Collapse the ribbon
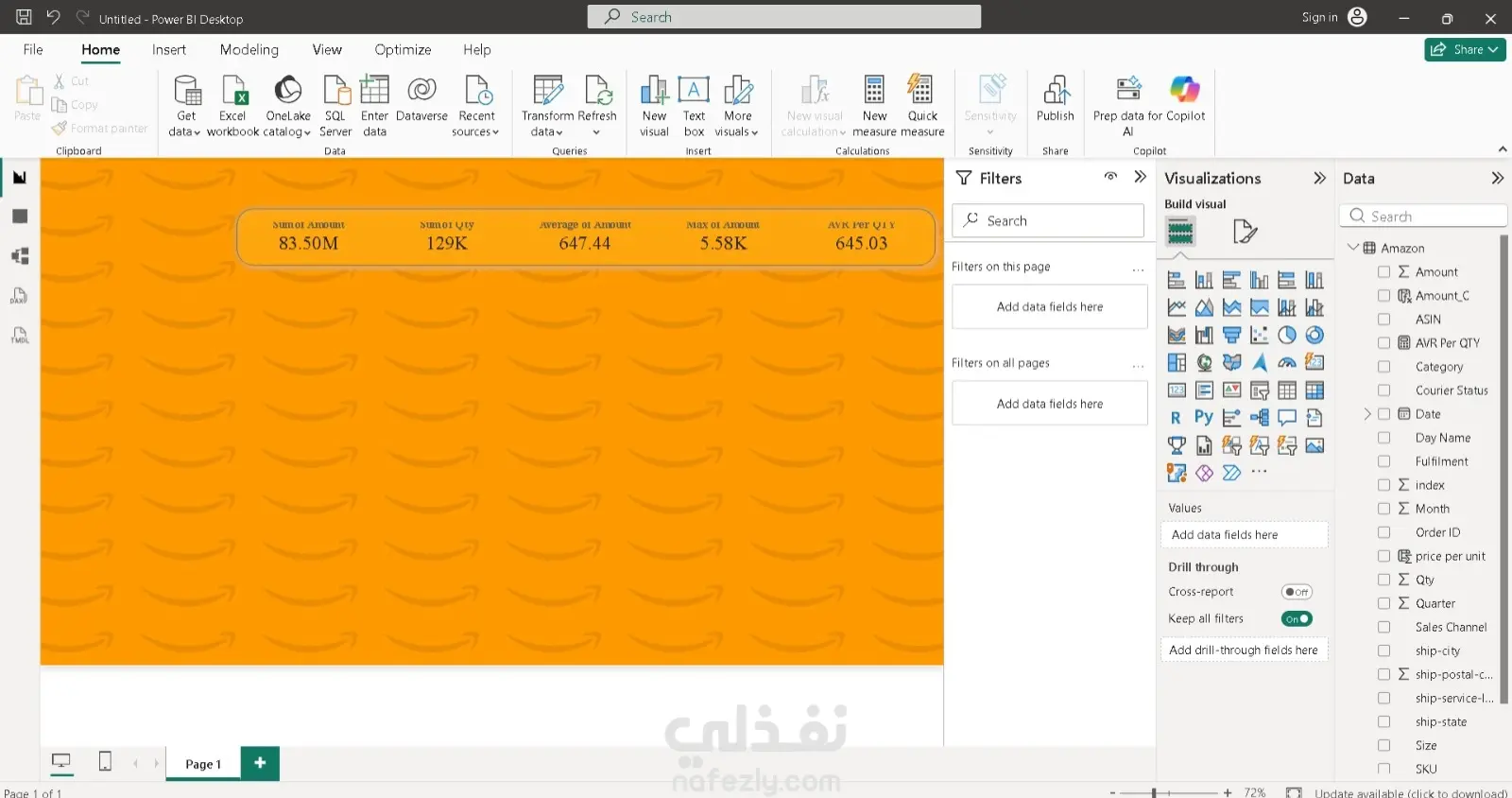1512x798 pixels. pyautogui.click(x=1502, y=149)
